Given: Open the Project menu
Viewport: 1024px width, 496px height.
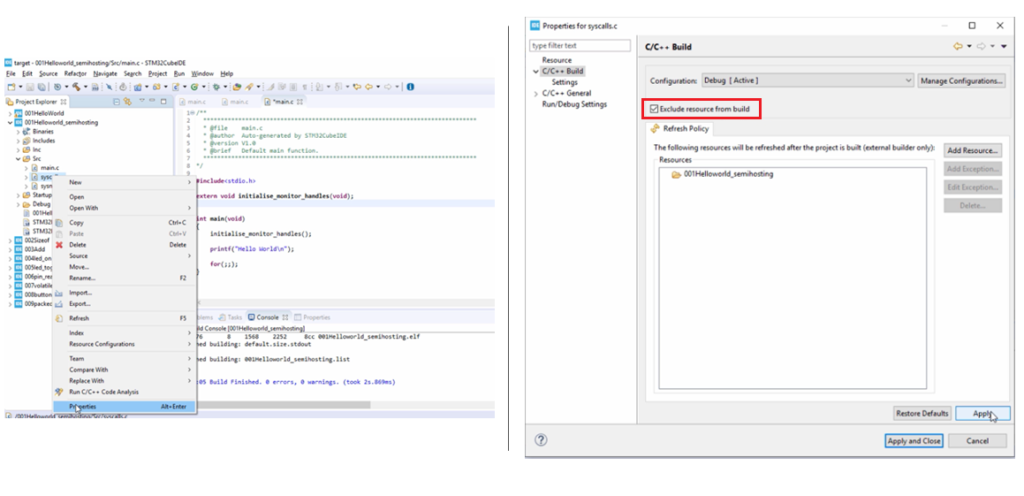Looking at the screenshot, I should 157,74.
